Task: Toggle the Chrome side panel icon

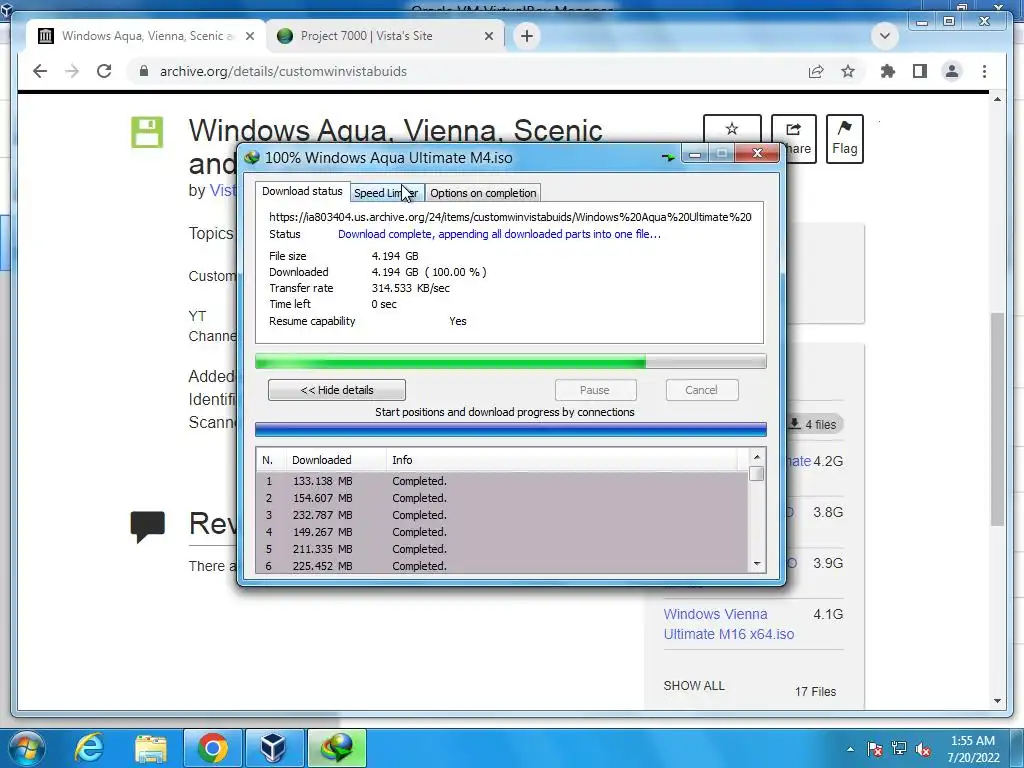Action: pyautogui.click(x=920, y=71)
